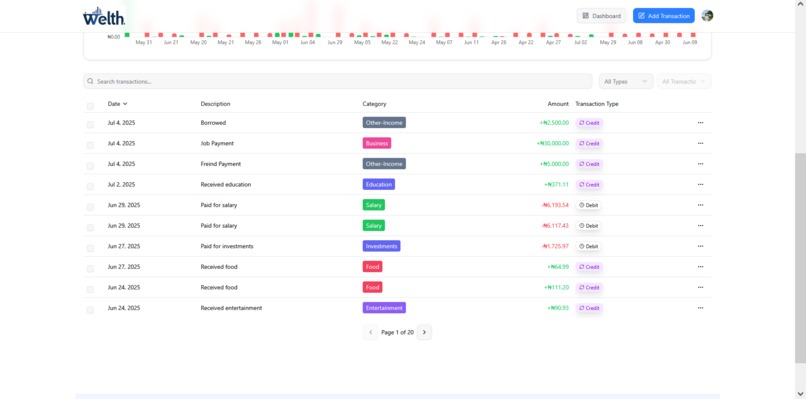Click the Description column header
This screenshot has height=399, width=806.
[215, 104]
